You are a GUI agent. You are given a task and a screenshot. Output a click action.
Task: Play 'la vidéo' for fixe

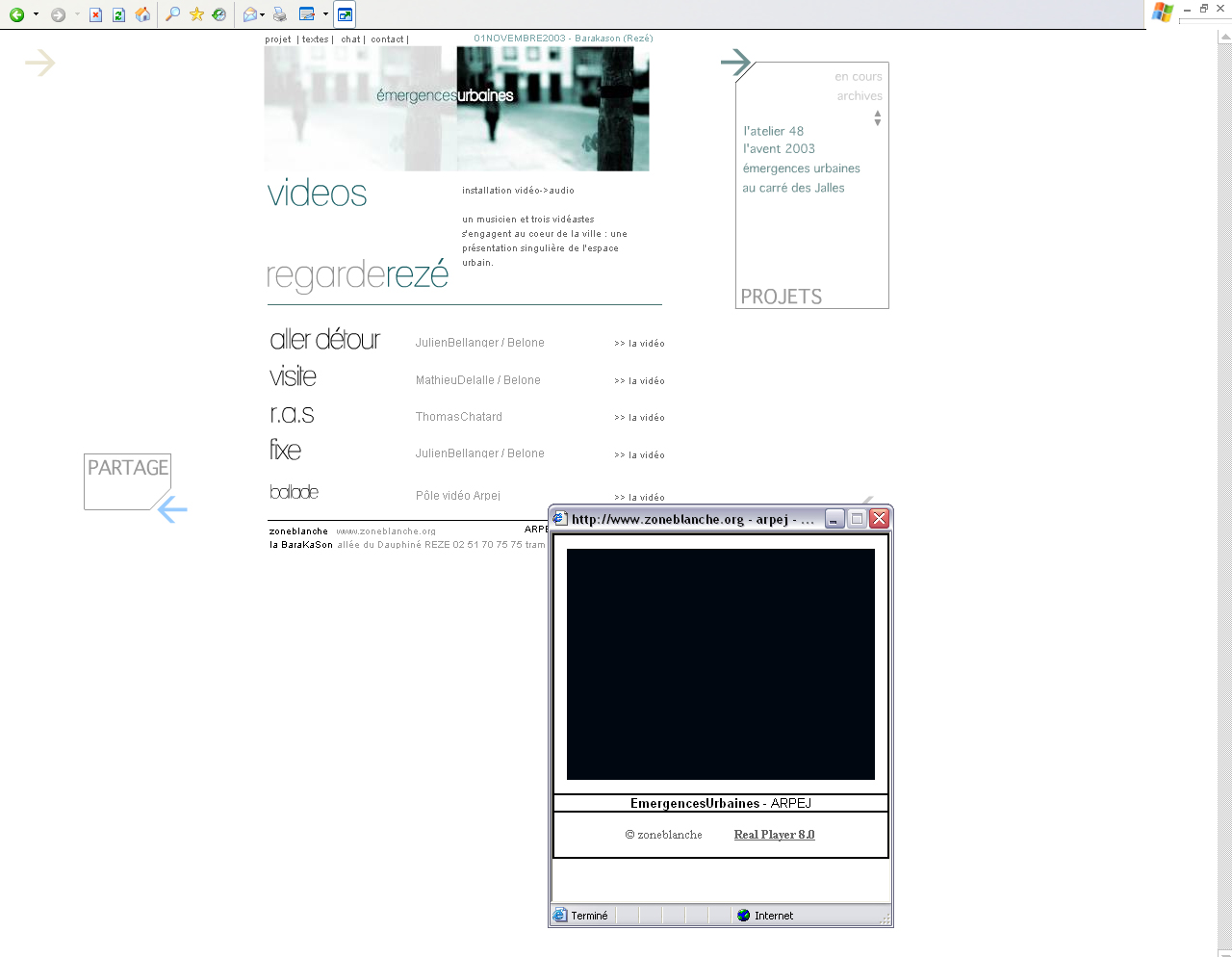coord(639,455)
